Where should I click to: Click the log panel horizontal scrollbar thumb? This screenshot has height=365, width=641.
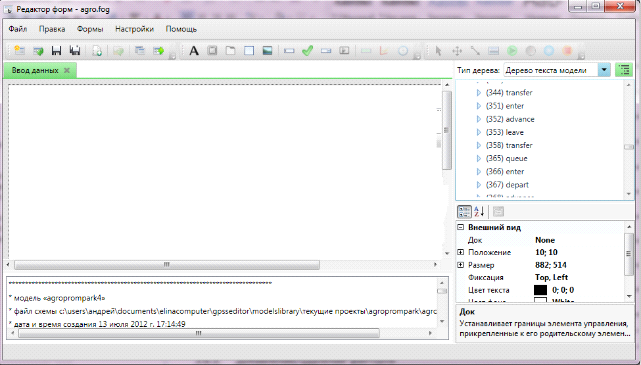point(198,333)
